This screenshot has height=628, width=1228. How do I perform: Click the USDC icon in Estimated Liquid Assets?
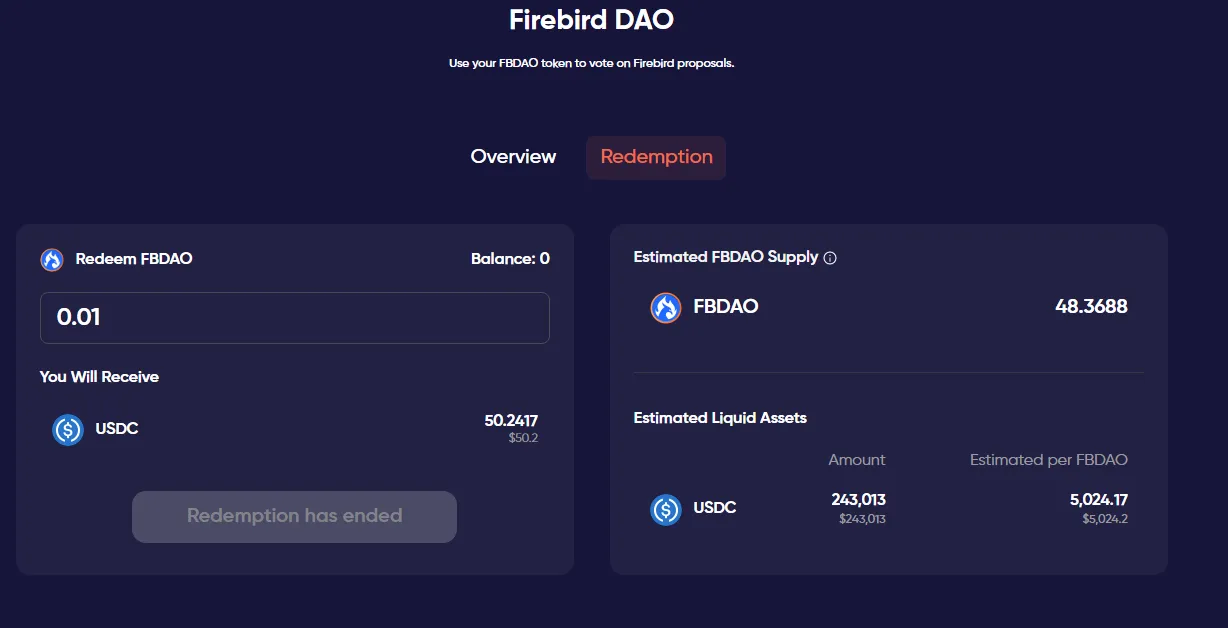666,510
